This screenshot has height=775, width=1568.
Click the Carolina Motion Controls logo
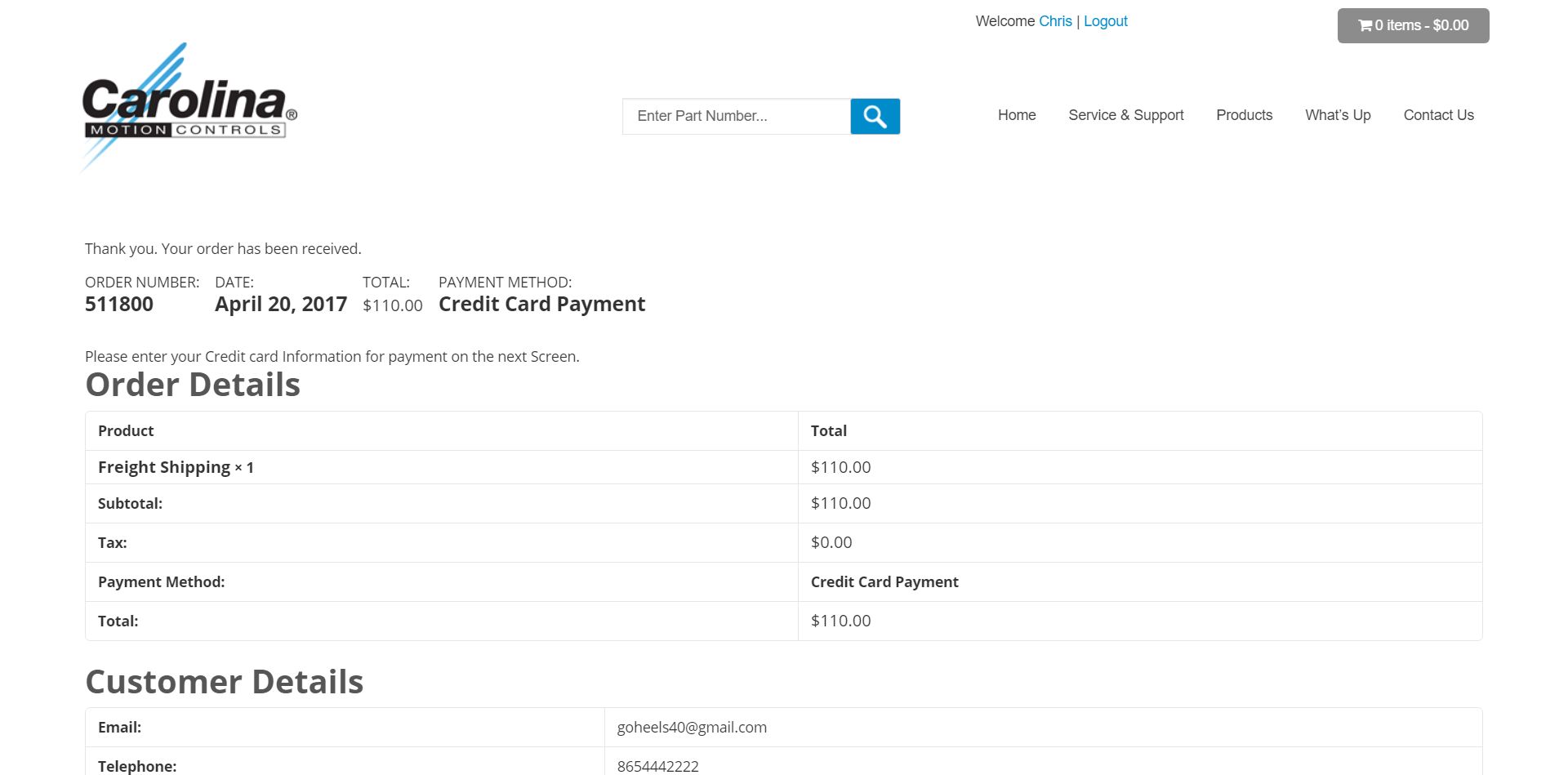[x=189, y=107]
